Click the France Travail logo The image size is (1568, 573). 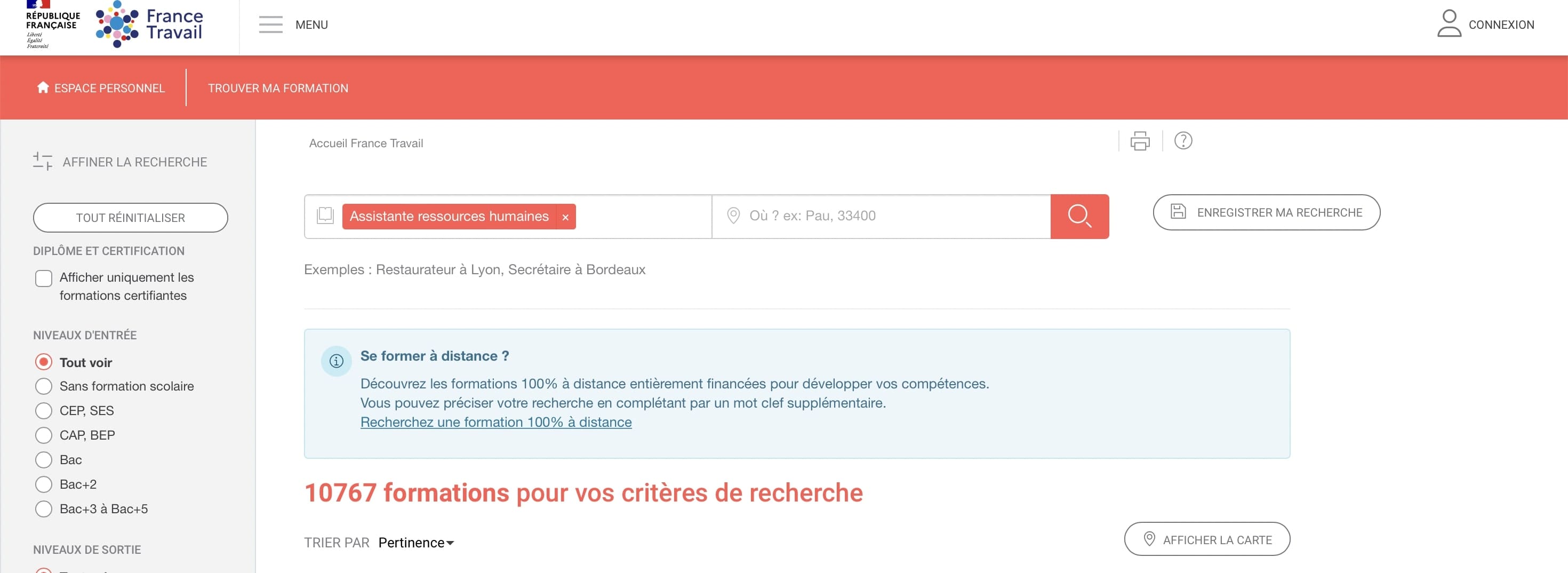pos(149,25)
